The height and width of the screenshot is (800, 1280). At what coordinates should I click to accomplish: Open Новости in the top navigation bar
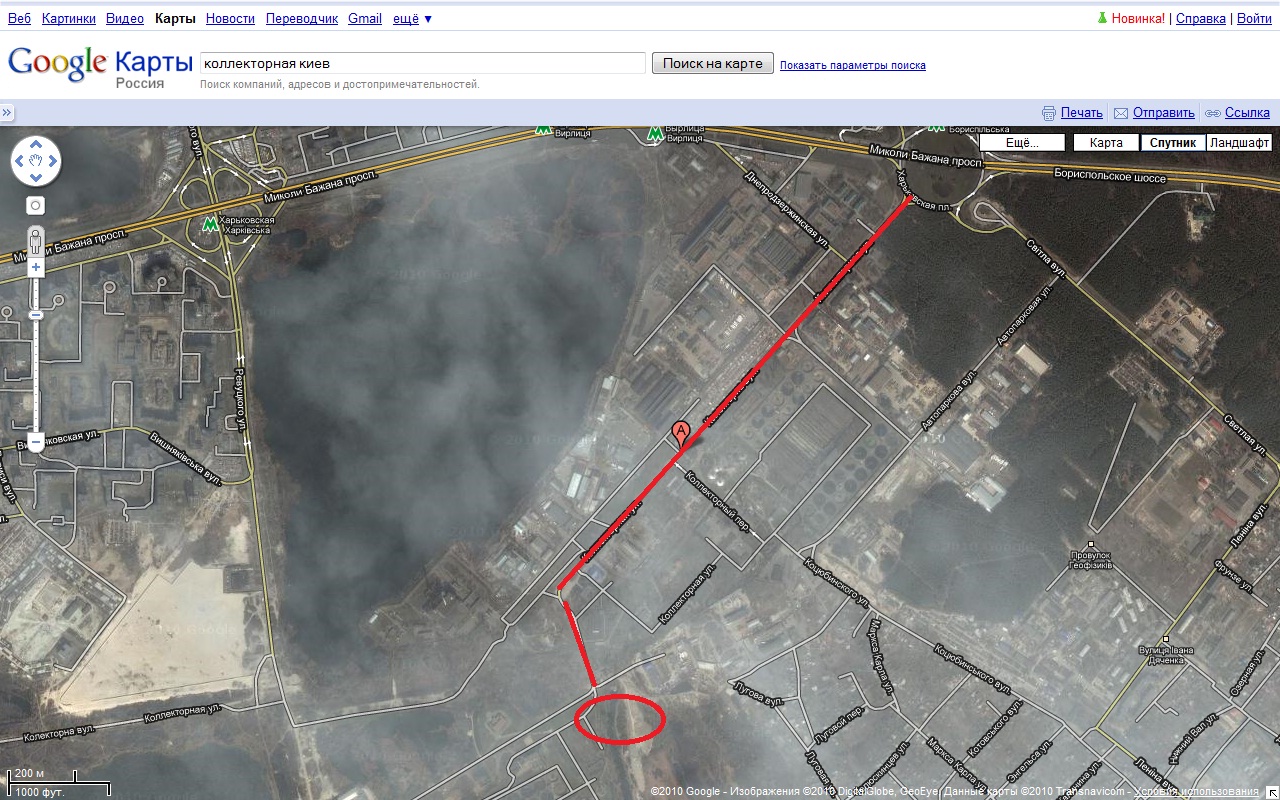pos(230,18)
